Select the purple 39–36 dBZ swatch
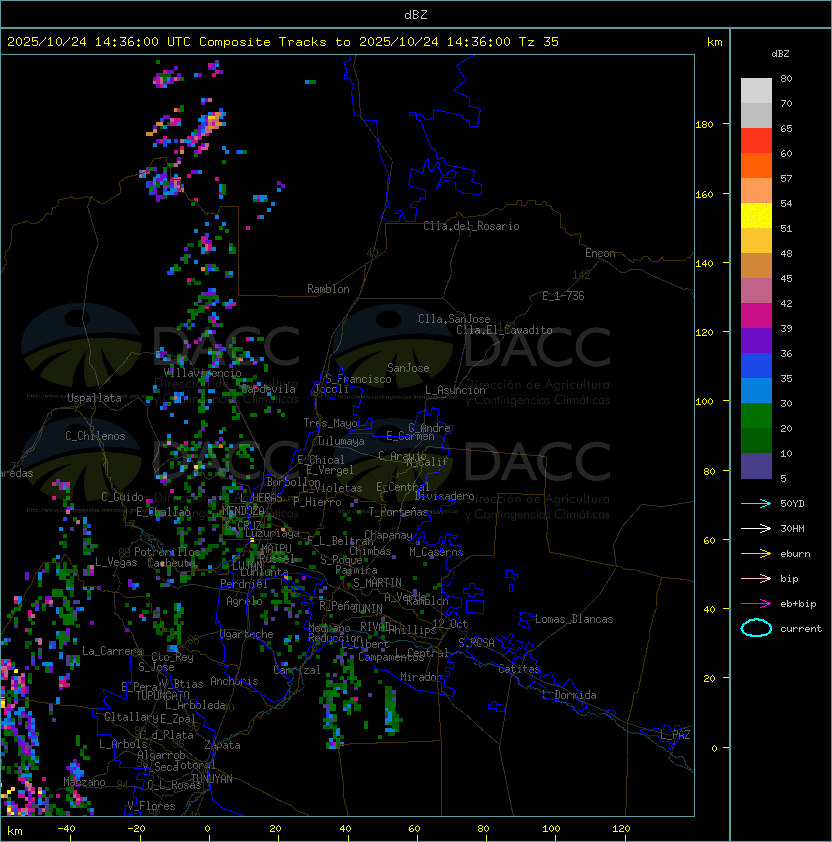This screenshot has width=832, height=842. click(756, 340)
